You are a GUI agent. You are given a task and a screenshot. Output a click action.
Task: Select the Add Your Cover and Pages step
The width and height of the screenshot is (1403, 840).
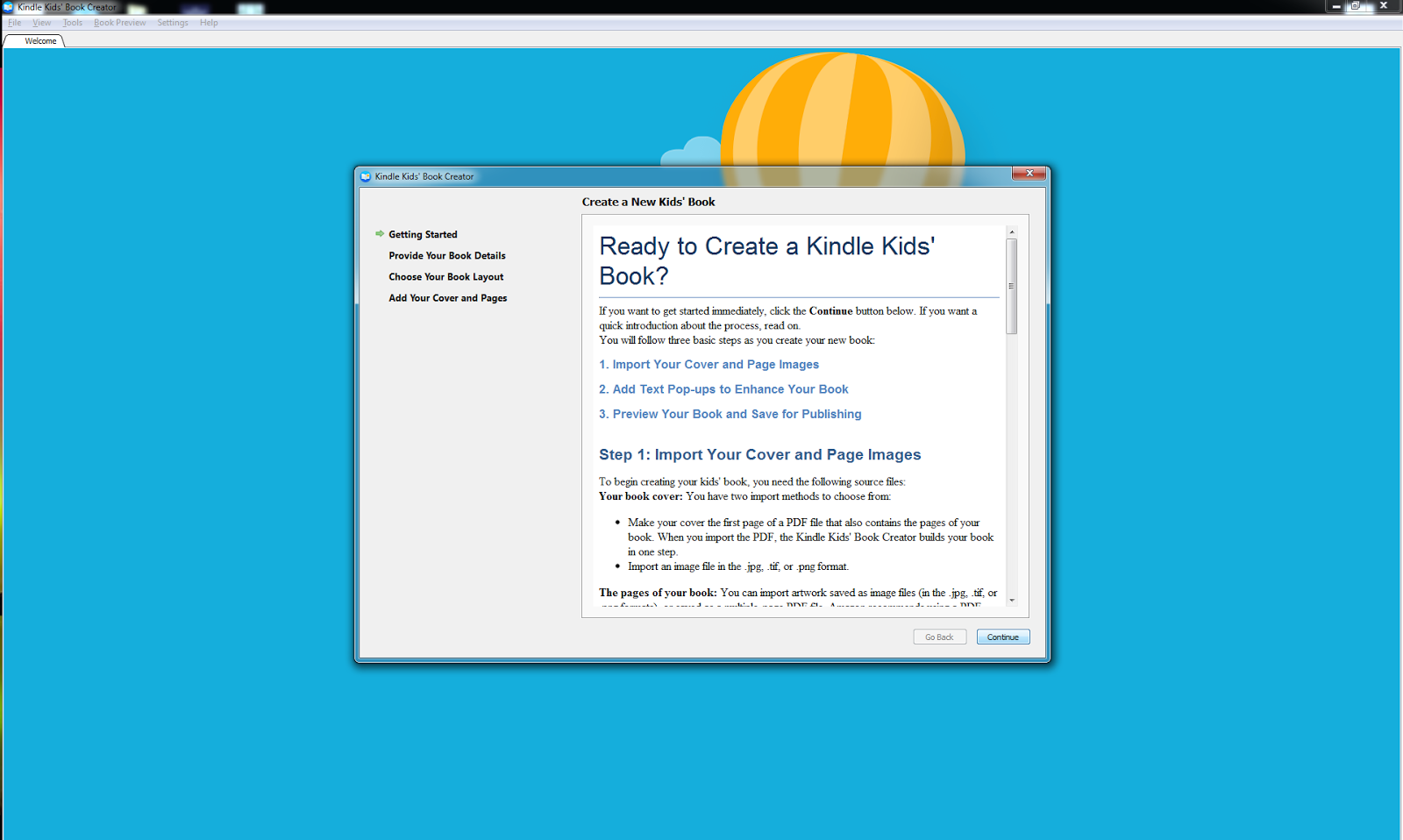[447, 297]
